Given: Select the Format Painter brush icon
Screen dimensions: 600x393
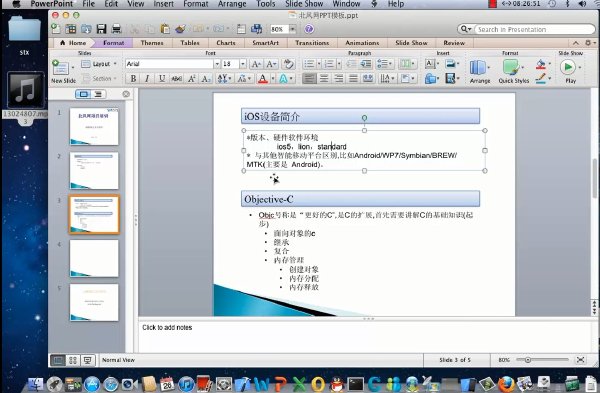Looking at the screenshot, I should pos(180,29).
